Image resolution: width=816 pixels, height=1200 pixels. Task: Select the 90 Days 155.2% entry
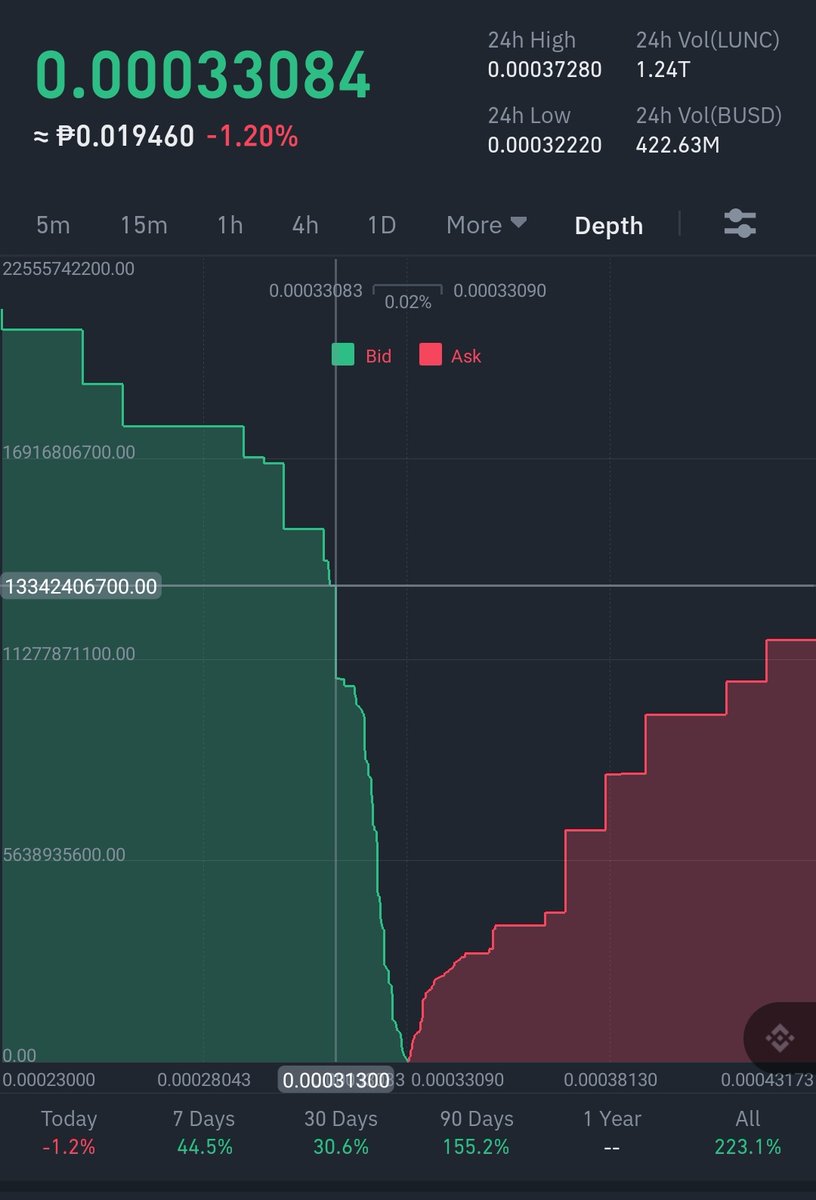pyautogui.click(x=477, y=1132)
